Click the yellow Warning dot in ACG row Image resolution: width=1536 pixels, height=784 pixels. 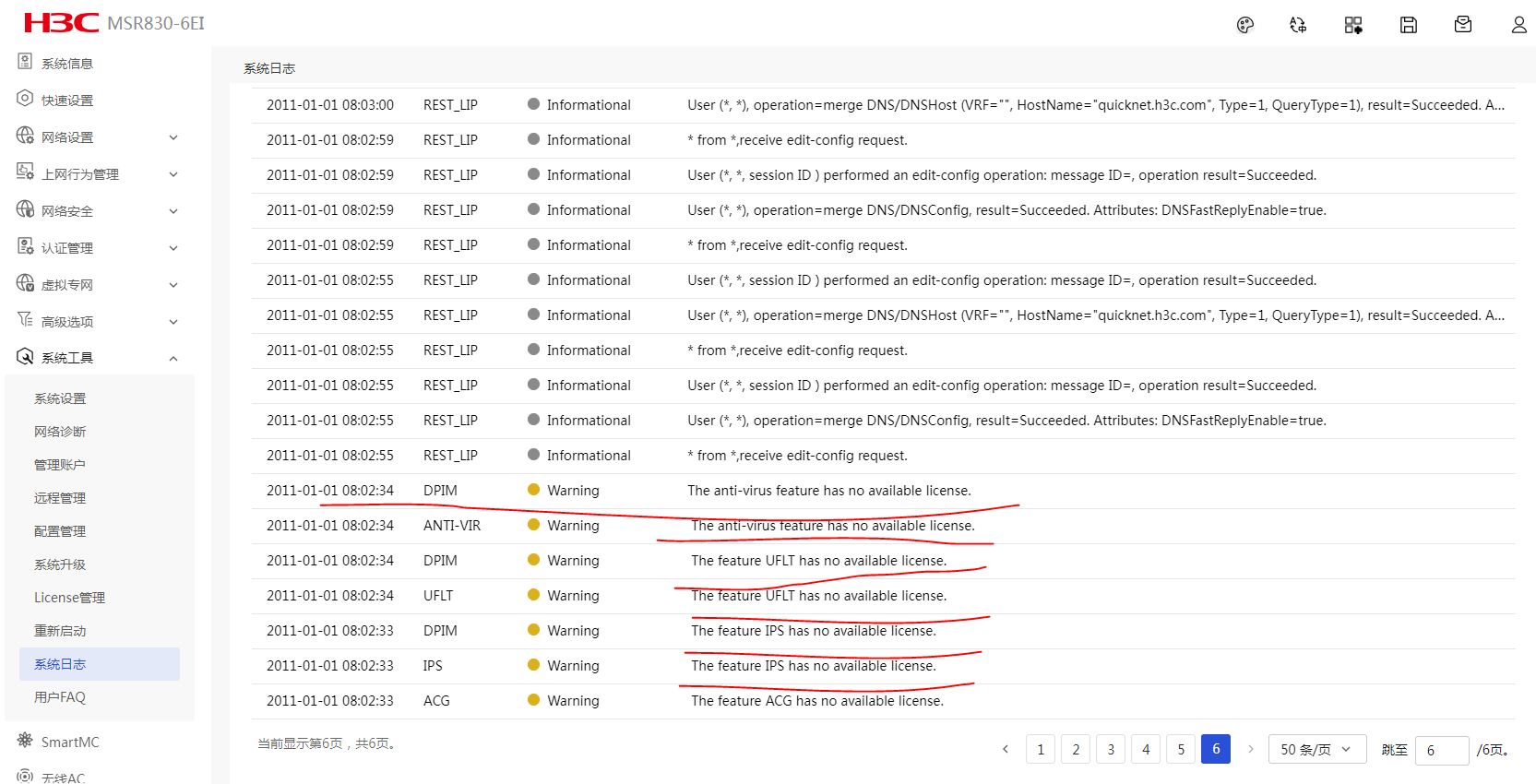[533, 700]
